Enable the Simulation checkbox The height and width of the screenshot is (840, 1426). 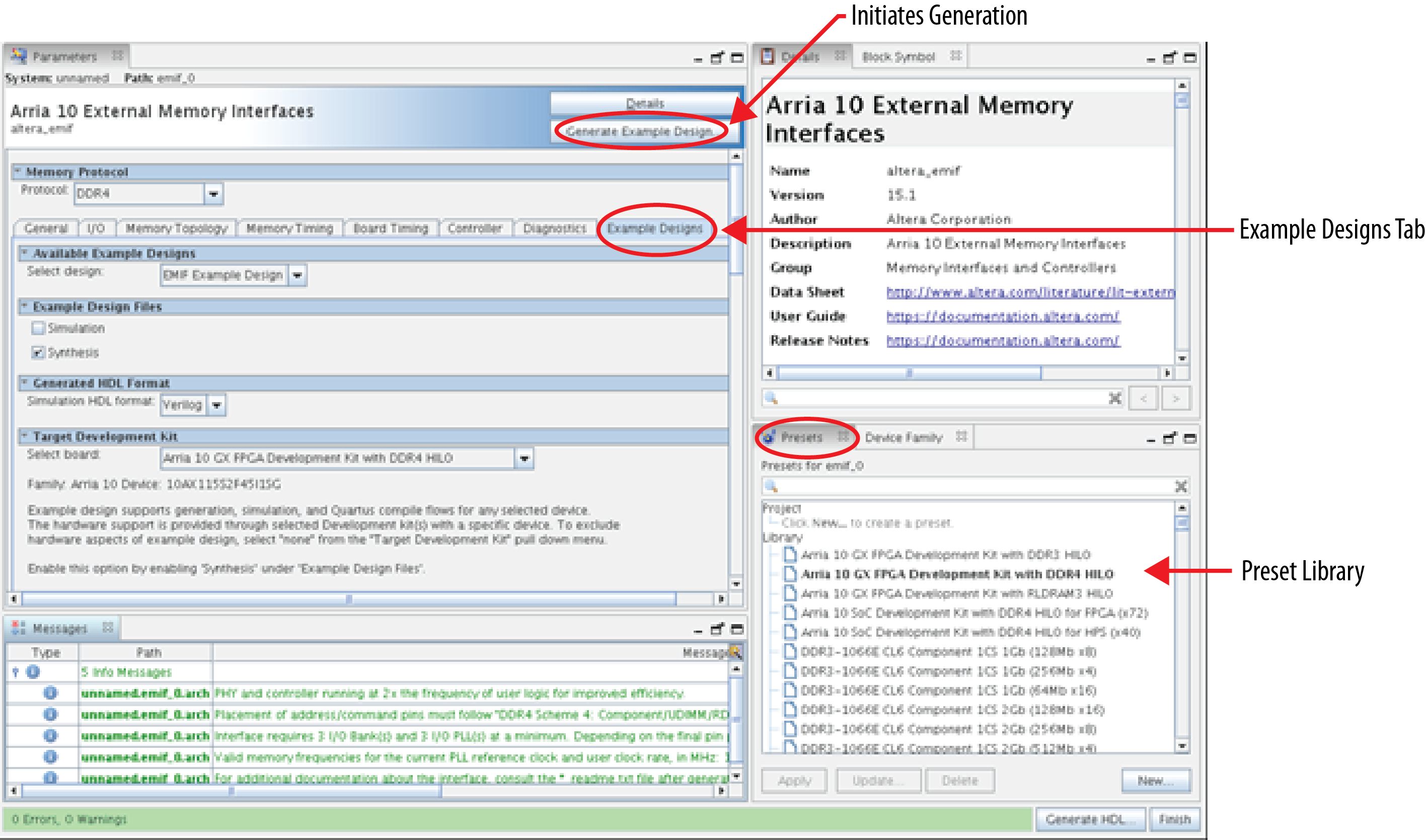tap(38, 328)
